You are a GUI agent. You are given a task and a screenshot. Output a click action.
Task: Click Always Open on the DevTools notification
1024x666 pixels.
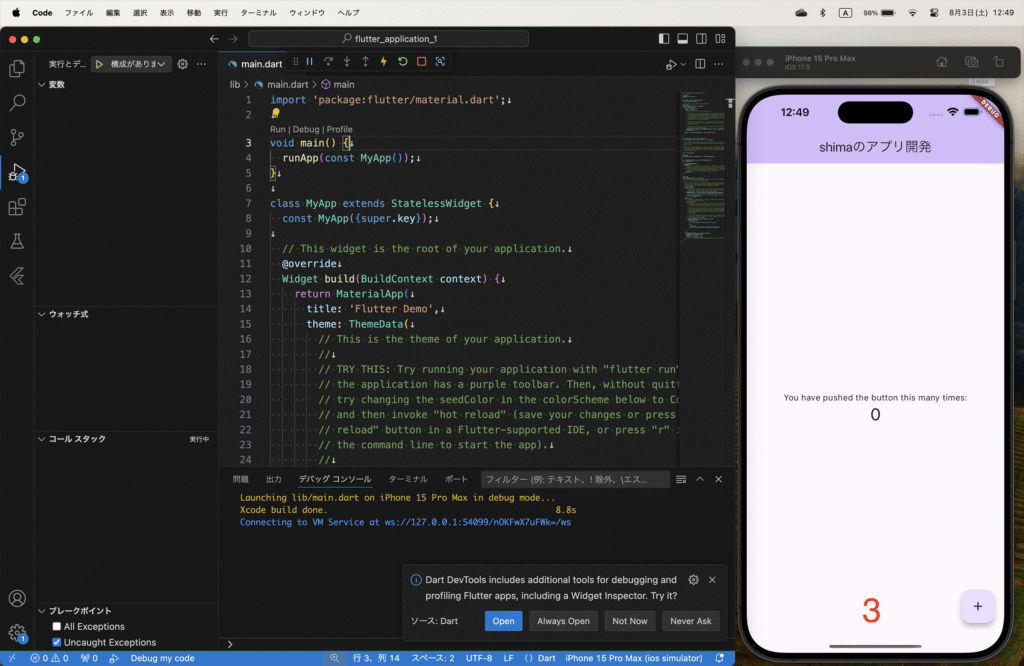point(564,621)
